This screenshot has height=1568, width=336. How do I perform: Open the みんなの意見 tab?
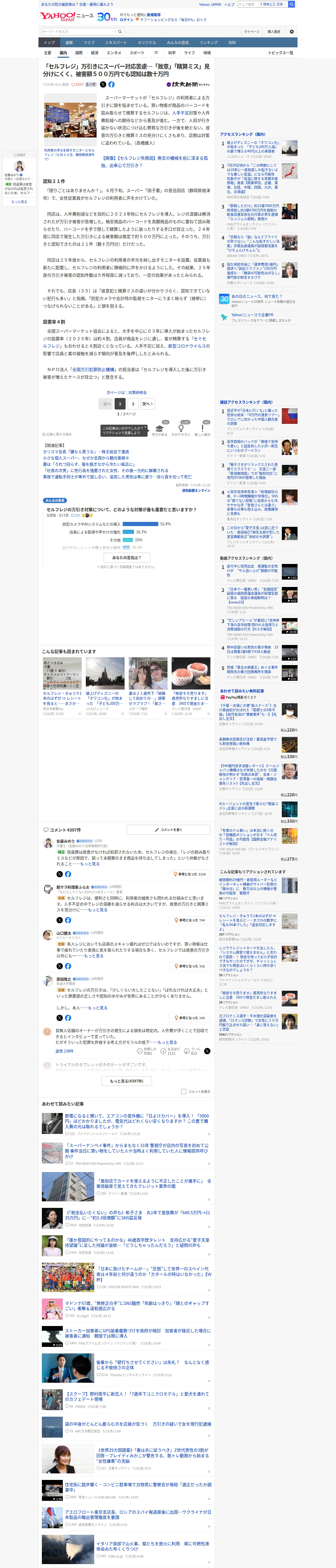177,43
